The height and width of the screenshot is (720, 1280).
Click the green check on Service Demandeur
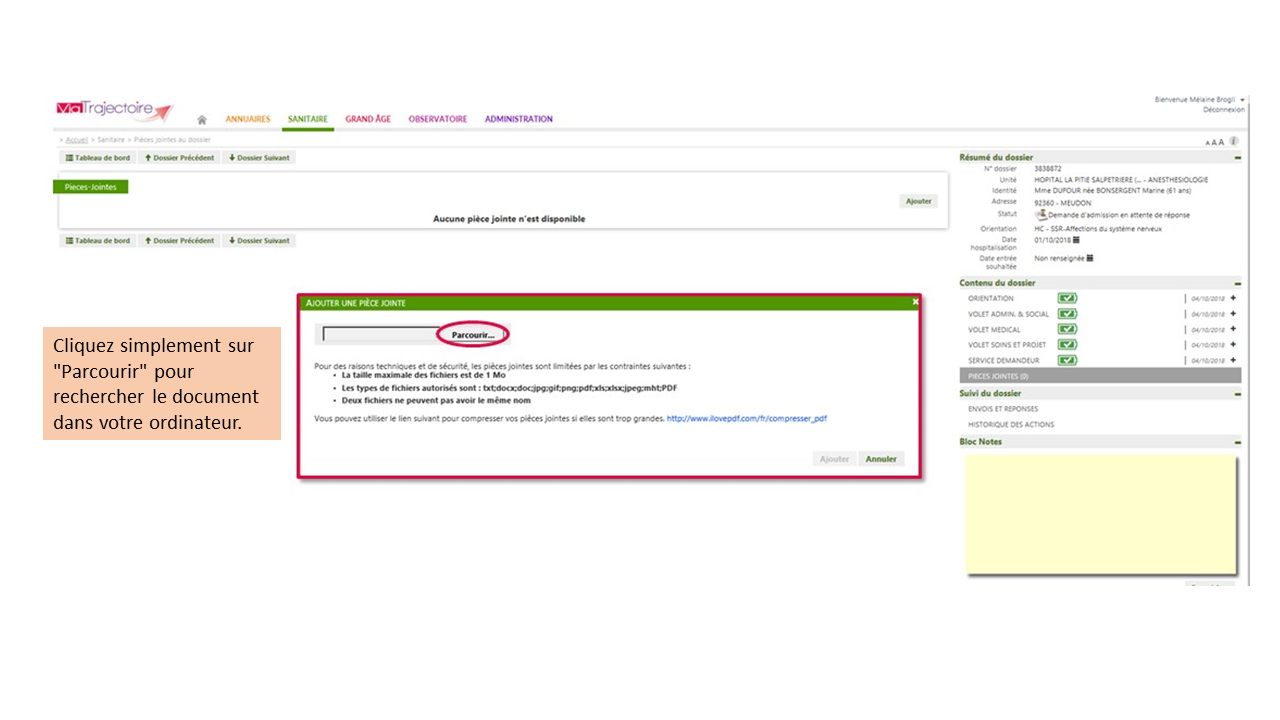click(1067, 360)
